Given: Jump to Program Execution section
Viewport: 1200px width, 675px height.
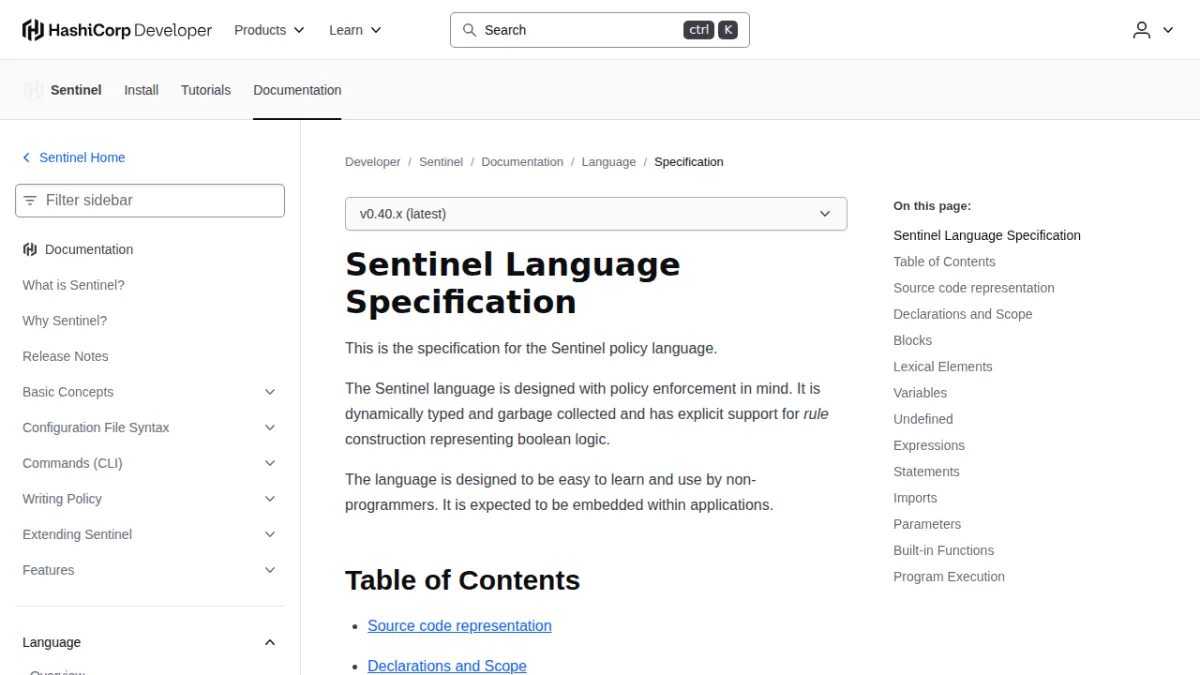Looking at the screenshot, I should coord(949,576).
